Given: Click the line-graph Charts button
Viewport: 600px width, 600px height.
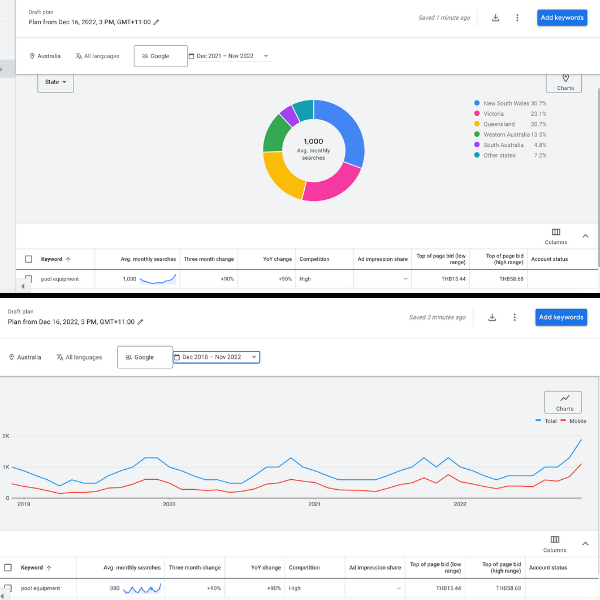Looking at the screenshot, I should pos(563,402).
